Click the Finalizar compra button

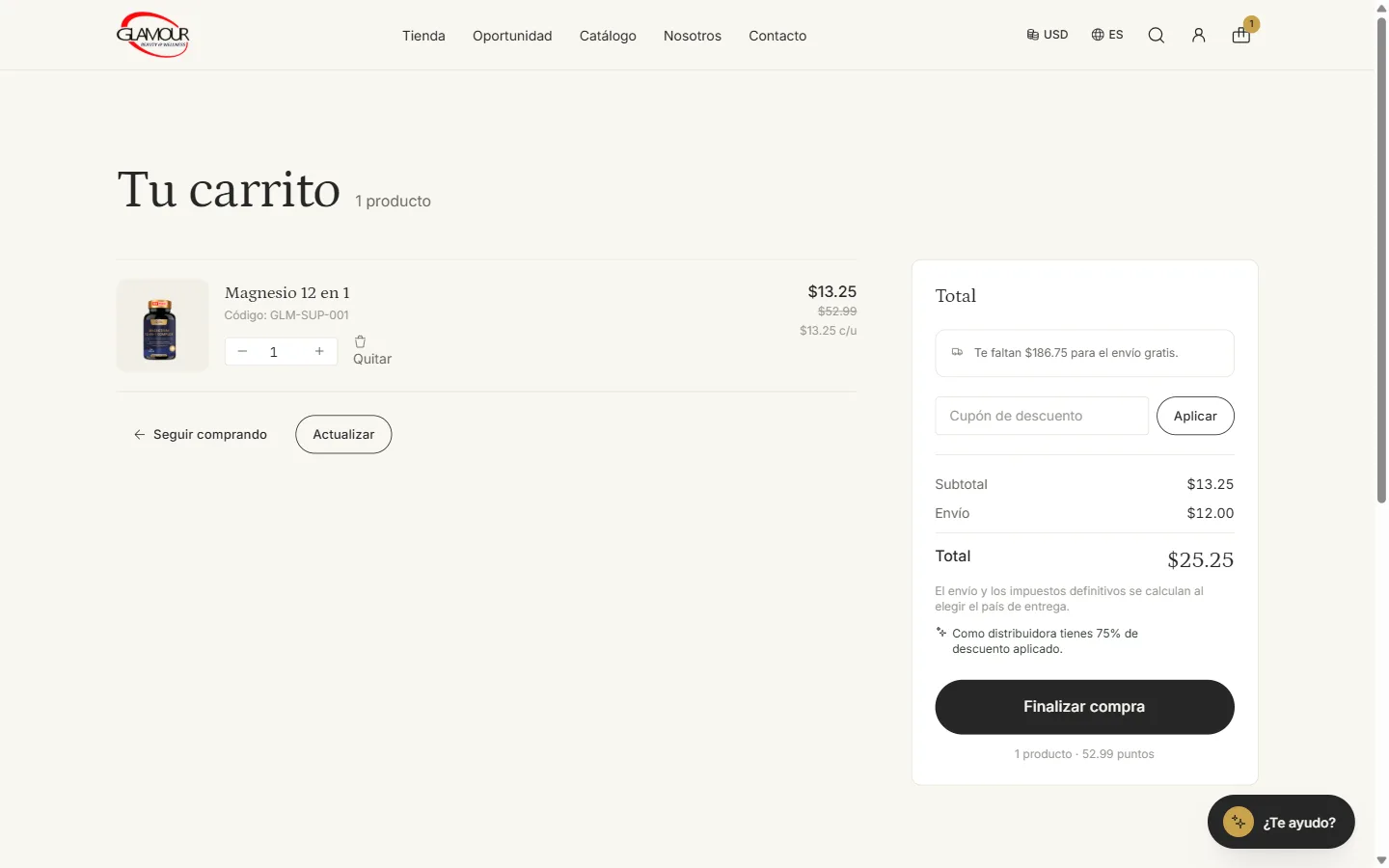pos(1084,707)
